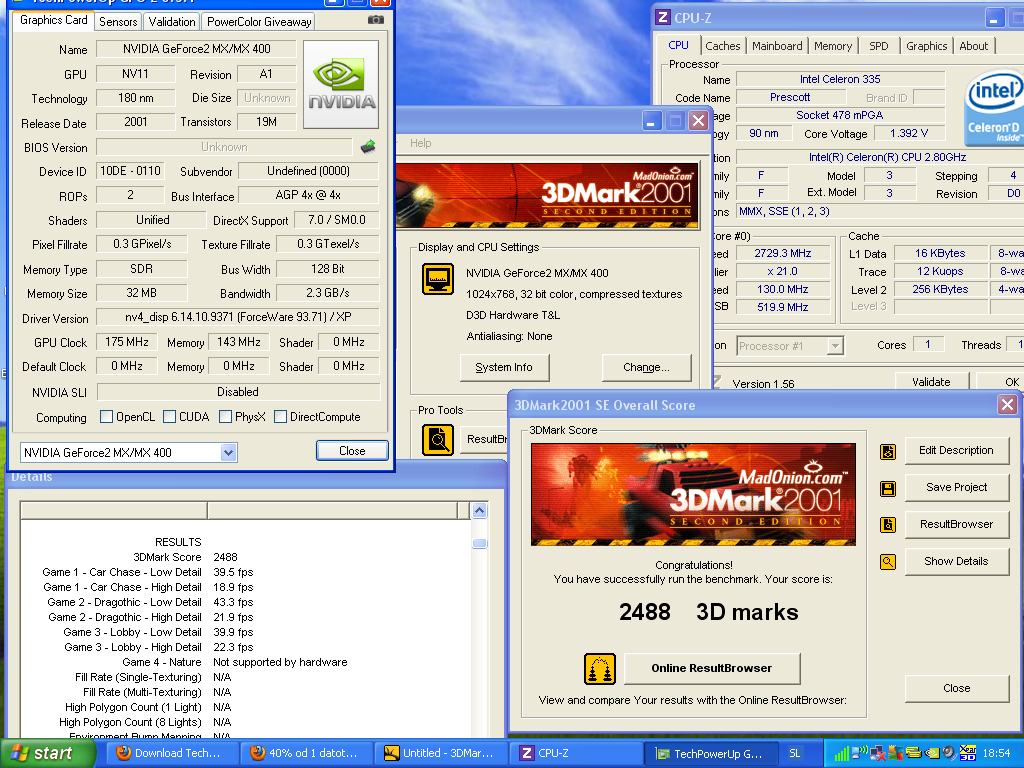This screenshot has width=1024, height=768.
Task: Click the GPU-Z Close button
Action: click(x=352, y=451)
